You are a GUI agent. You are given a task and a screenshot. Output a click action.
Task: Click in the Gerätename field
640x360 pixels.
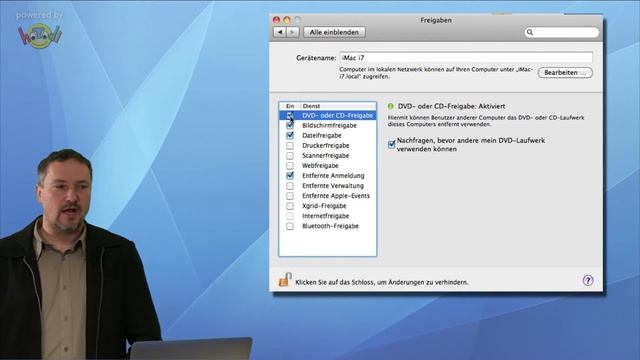tap(466, 58)
